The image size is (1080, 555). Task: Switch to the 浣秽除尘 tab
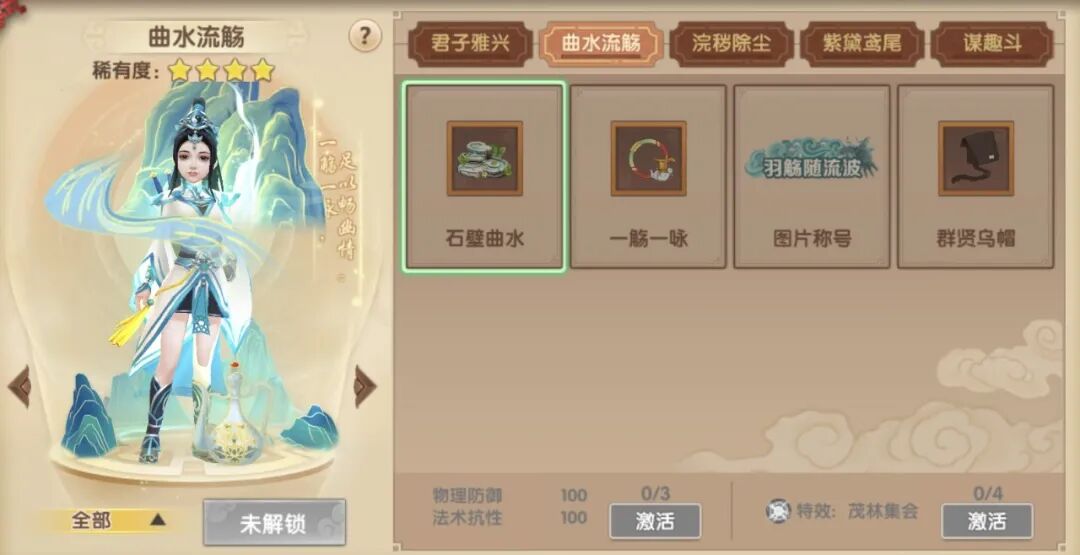pyautogui.click(x=731, y=44)
